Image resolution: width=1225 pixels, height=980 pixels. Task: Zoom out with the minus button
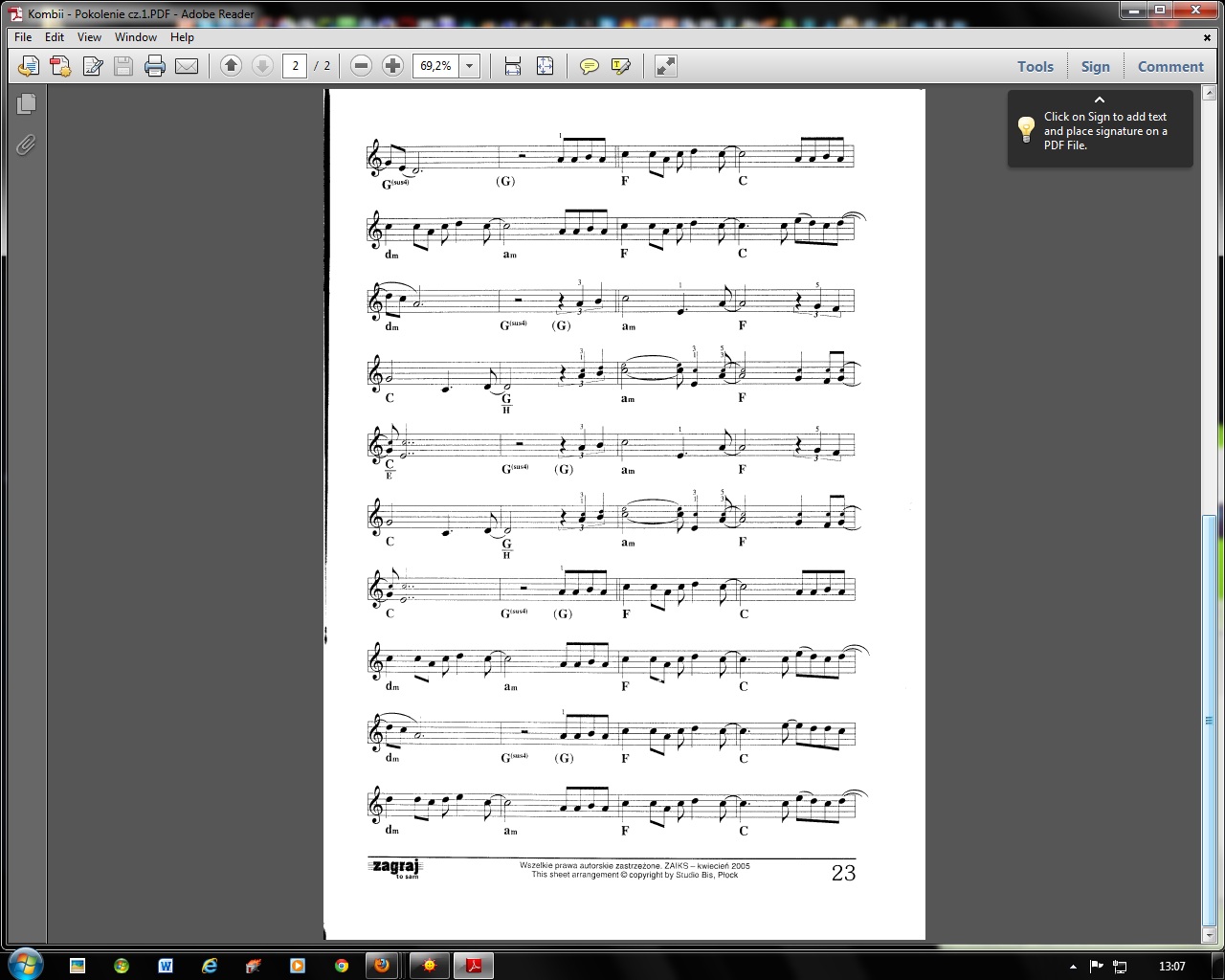[x=361, y=65]
